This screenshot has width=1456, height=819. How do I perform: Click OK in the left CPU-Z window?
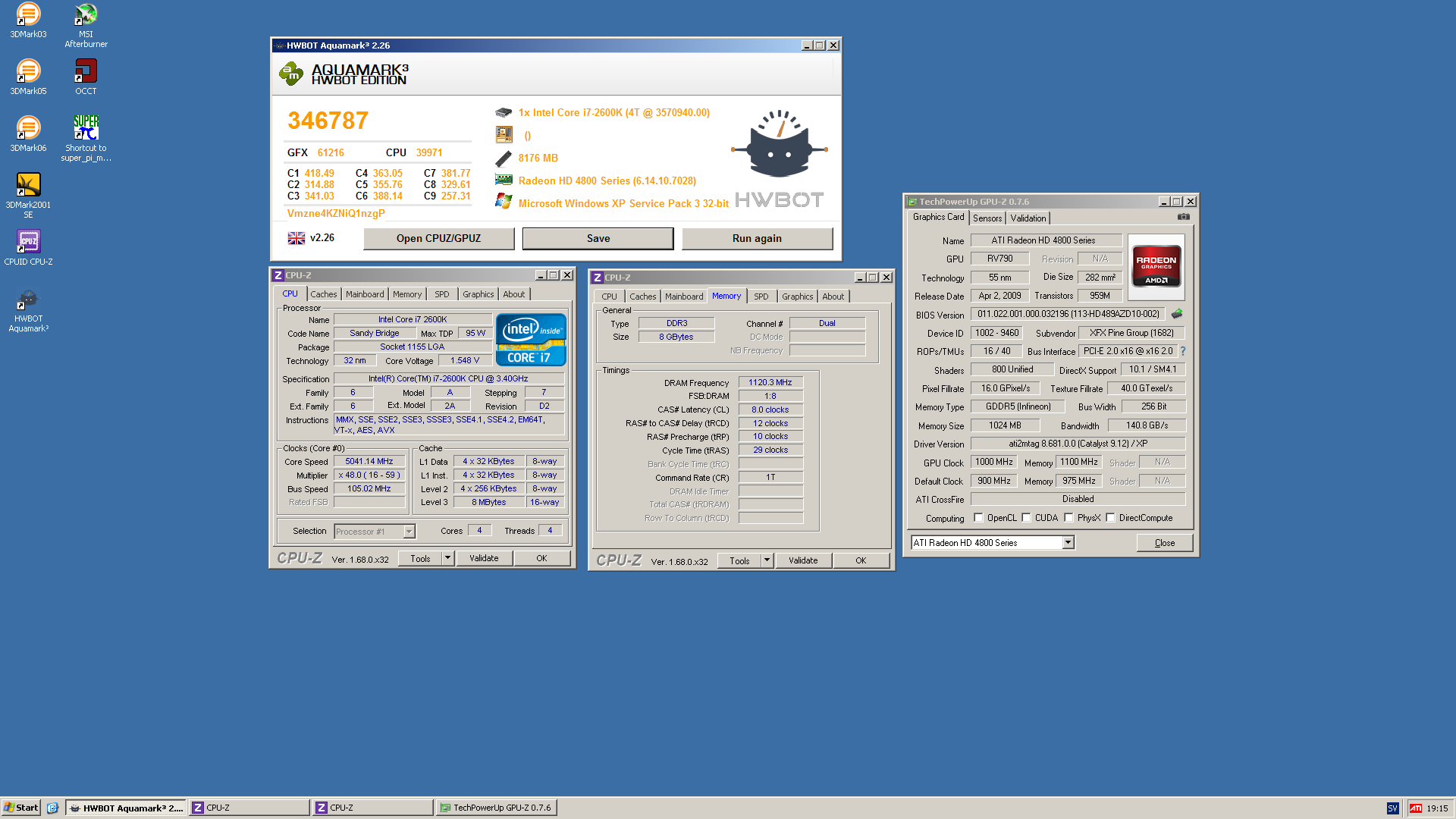point(541,559)
